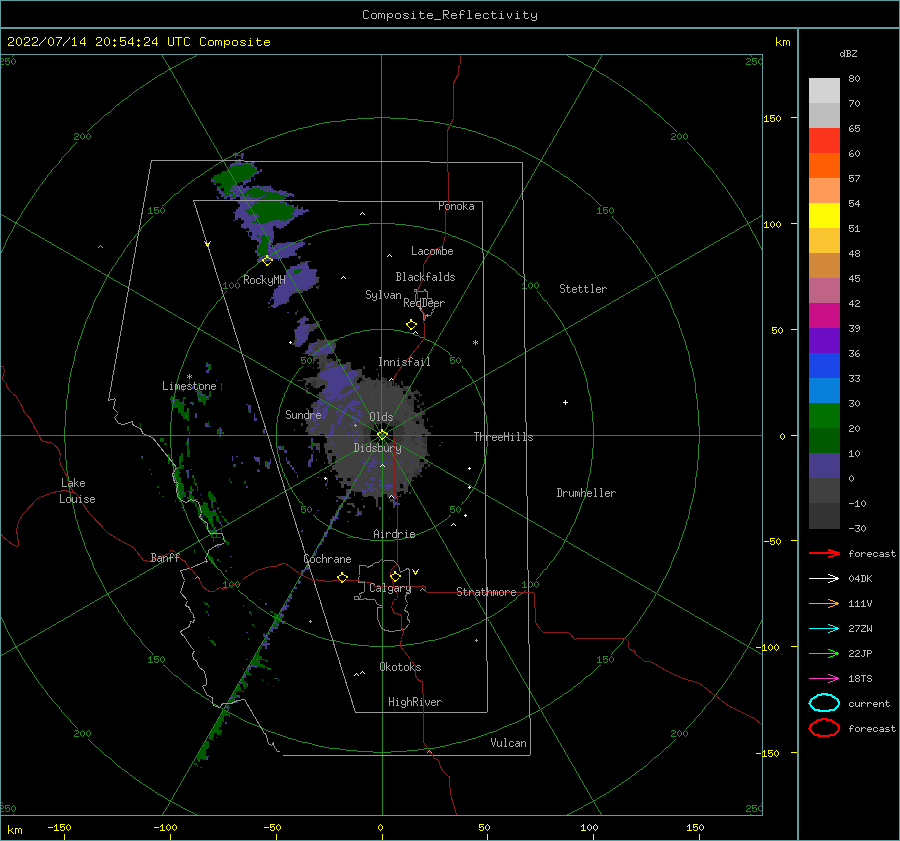900x841 pixels.
Task: Click the white plus marker north of Drumheller
Action: (565, 402)
